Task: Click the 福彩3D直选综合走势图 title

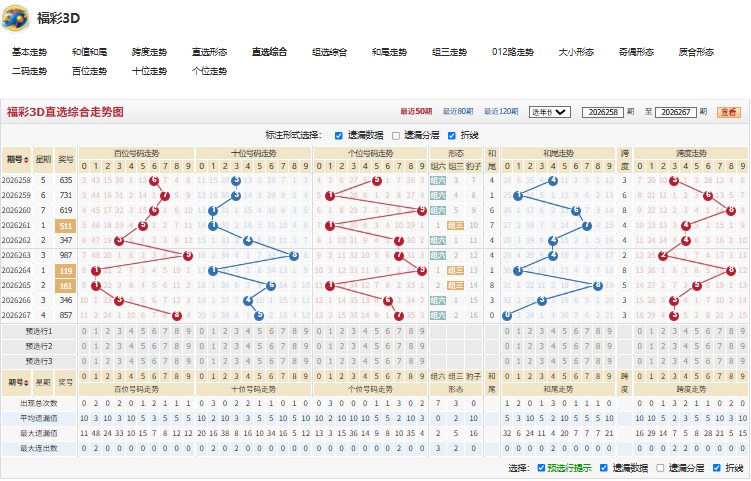Action: click(x=65, y=112)
